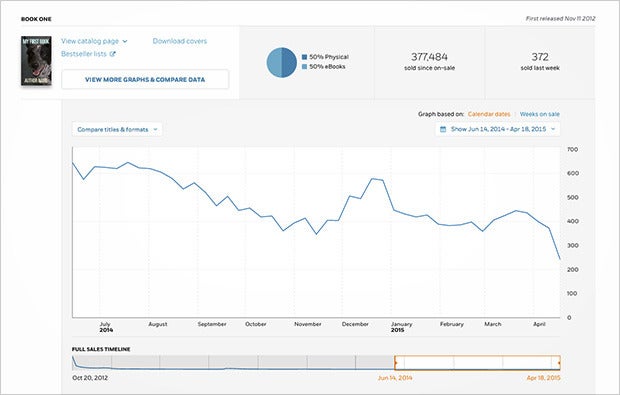Viewport: 620px width, 395px height.
Task: Click View More Graphs & Compare Data button
Action: coord(145,79)
